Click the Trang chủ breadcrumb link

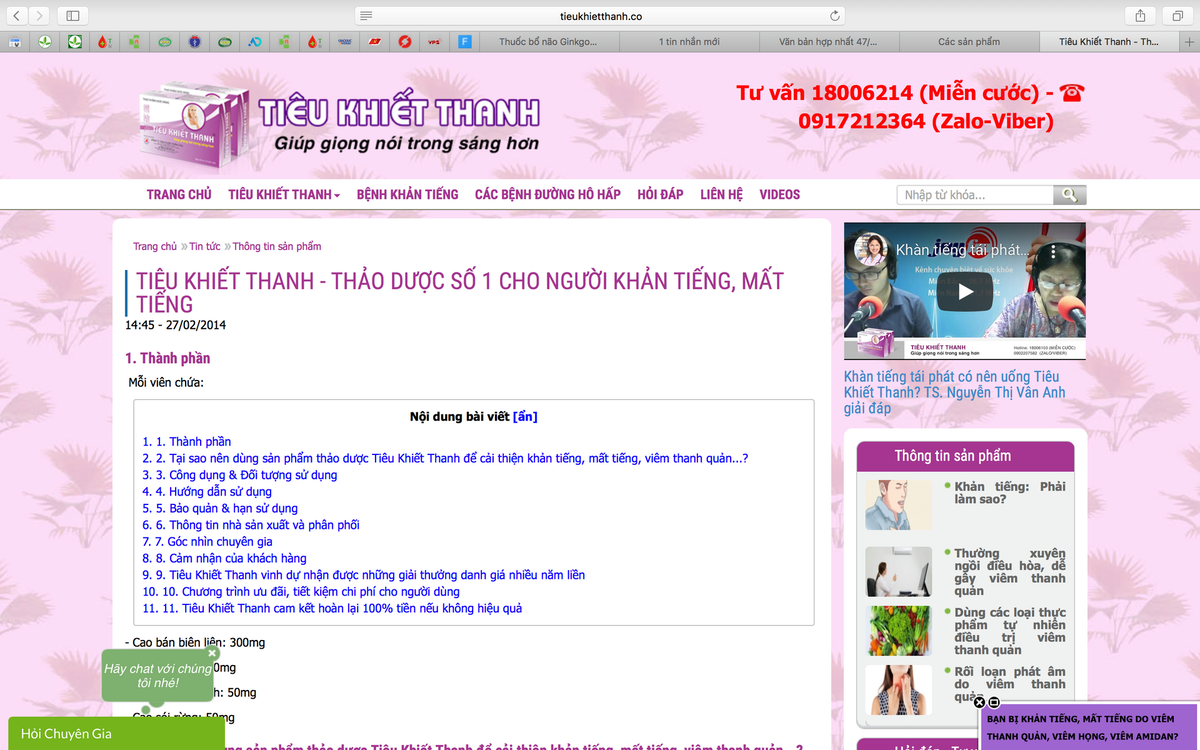(x=155, y=246)
